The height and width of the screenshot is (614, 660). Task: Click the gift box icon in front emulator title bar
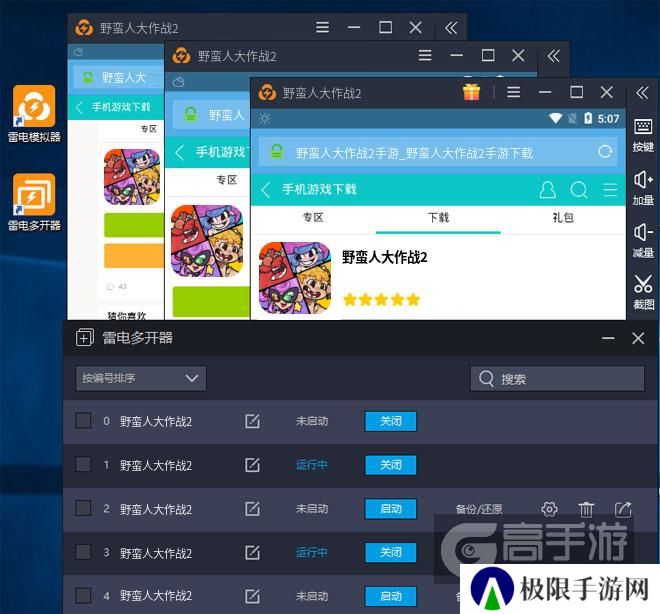(471, 92)
